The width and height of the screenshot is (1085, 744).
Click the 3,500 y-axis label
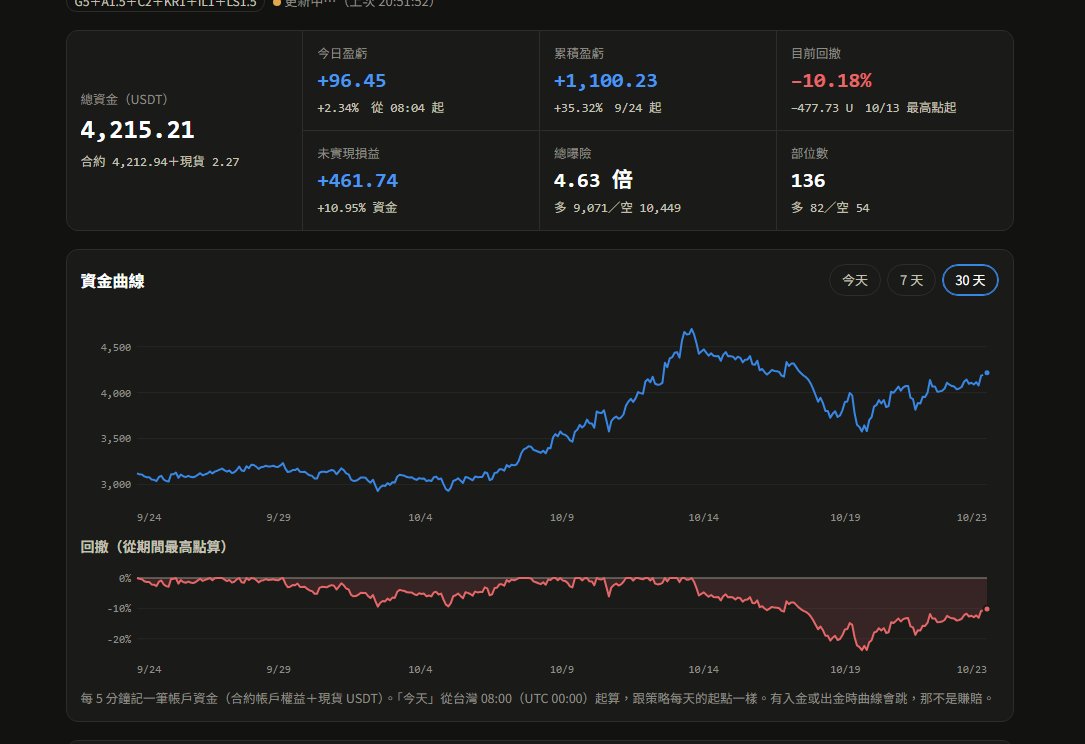(116, 439)
